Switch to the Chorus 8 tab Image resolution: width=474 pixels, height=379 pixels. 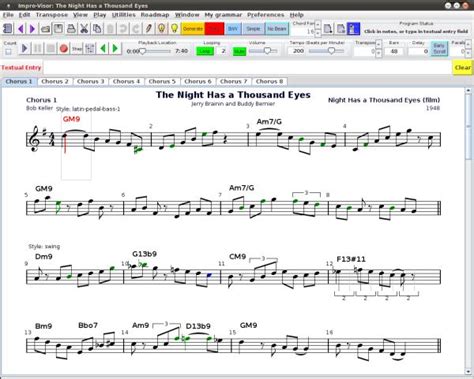coord(269,81)
